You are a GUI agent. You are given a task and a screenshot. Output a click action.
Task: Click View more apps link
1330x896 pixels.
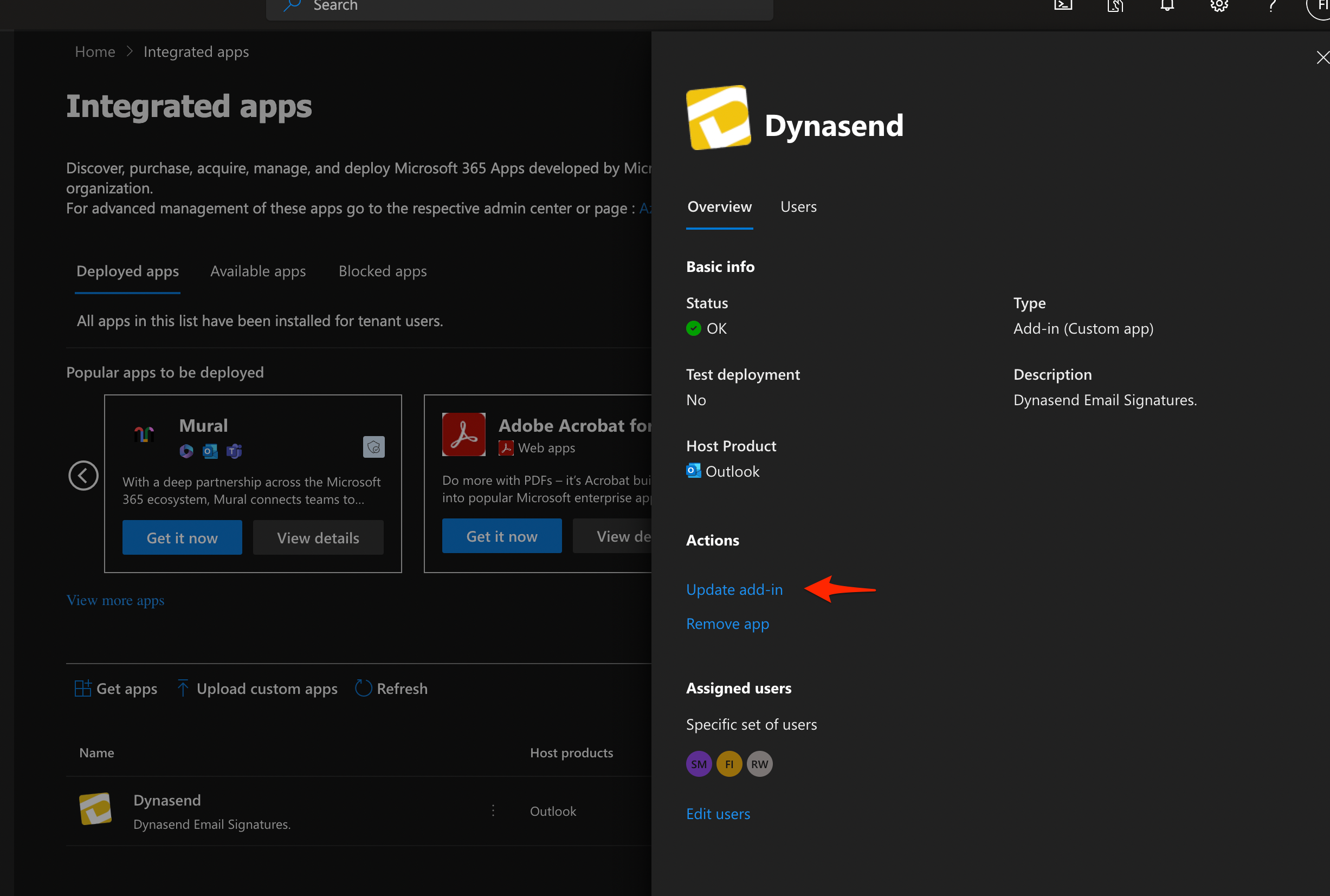point(115,600)
